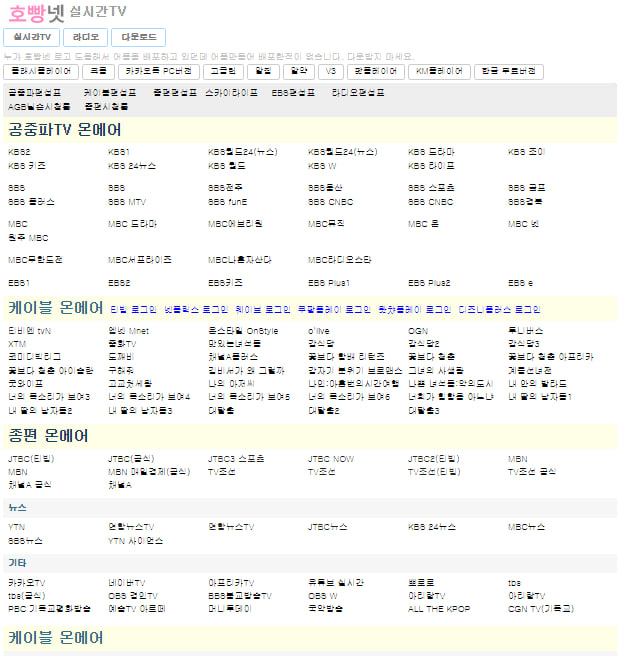Open the AGB닐슨시청률 ratings link
The image size is (620, 656).
coord(39,107)
